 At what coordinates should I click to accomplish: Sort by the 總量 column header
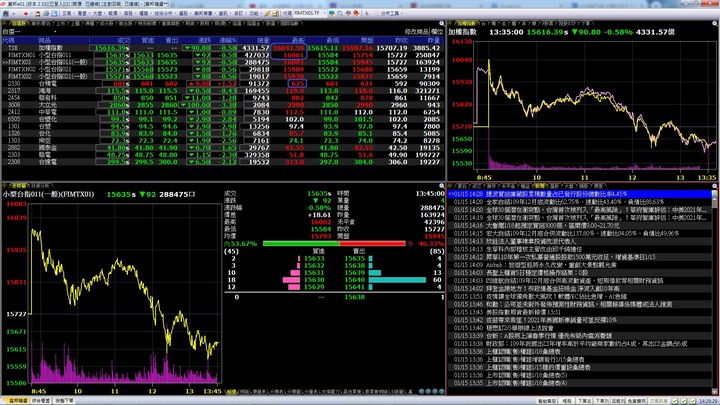point(263,40)
